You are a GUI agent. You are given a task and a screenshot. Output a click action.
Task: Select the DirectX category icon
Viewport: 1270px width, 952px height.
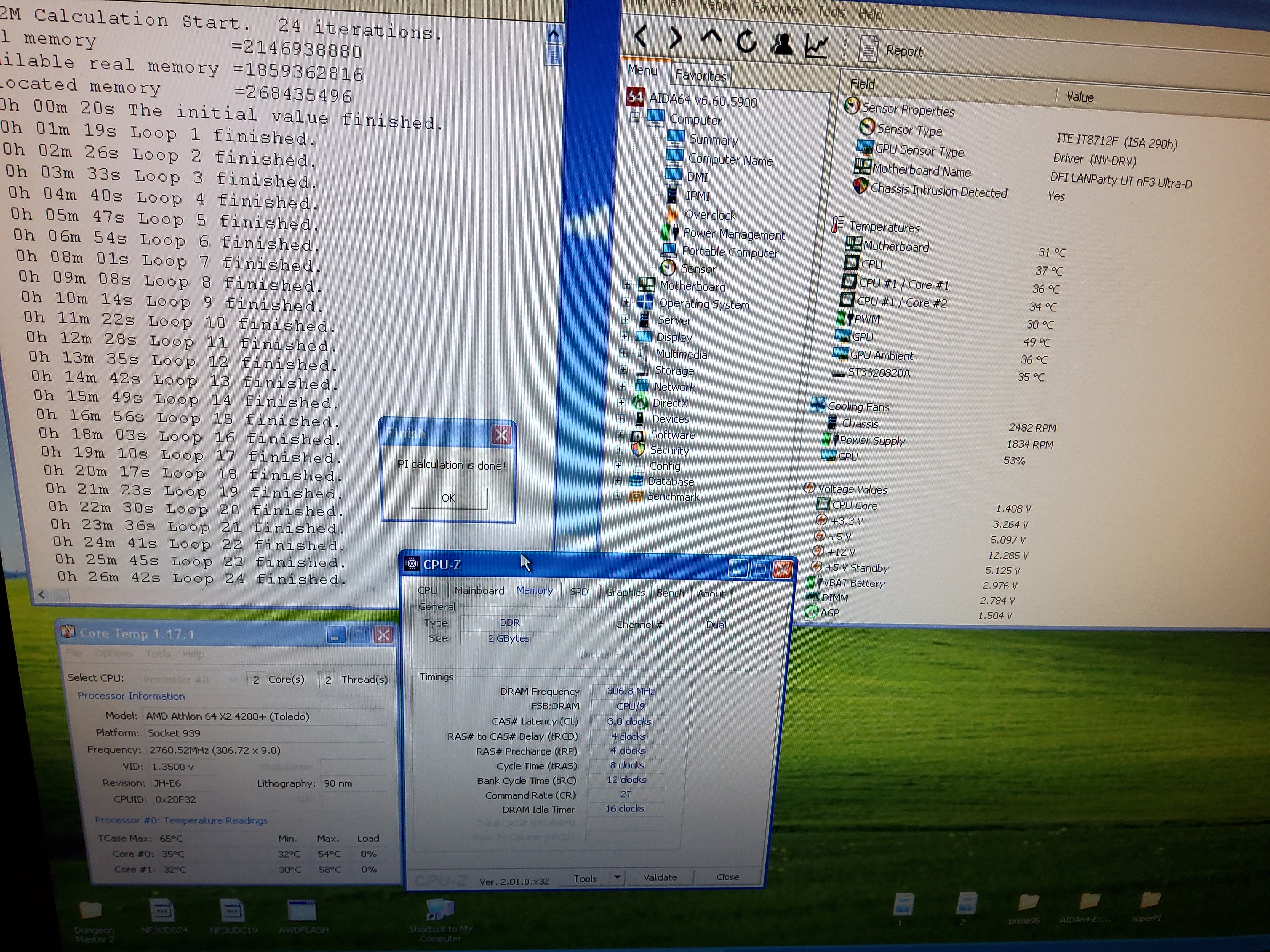pyautogui.click(x=640, y=402)
